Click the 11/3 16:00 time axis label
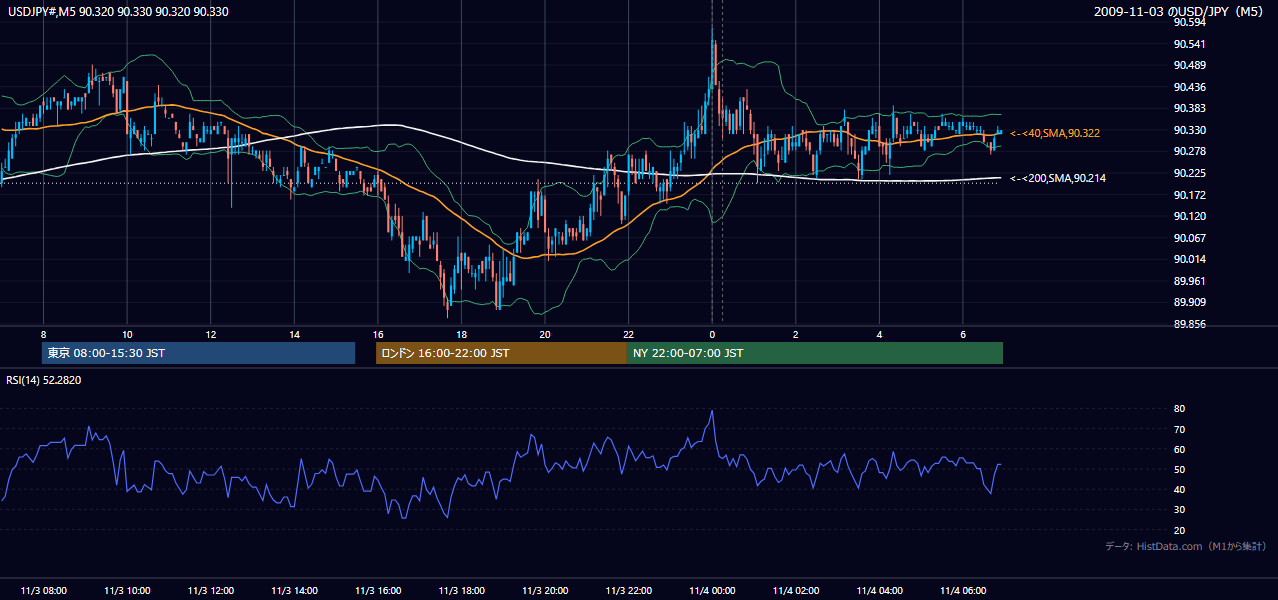This screenshot has height=600, width=1278. click(x=377, y=591)
